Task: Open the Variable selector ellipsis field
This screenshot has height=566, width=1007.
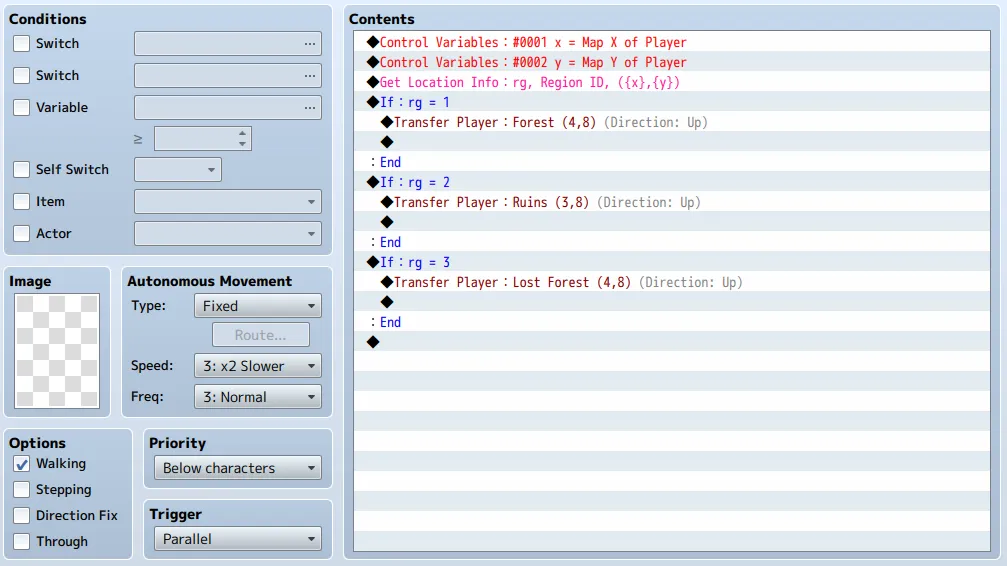Action: (x=228, y=107)
